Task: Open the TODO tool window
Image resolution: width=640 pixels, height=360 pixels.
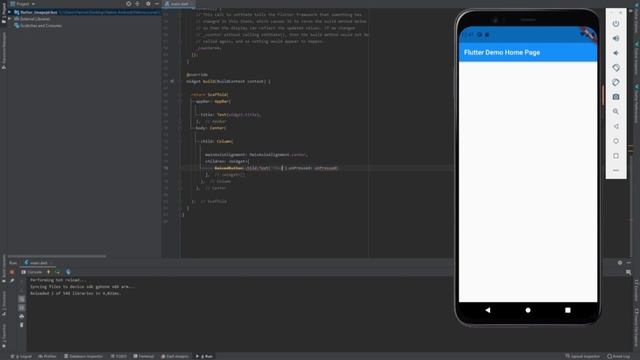Action: tap(119, 356)
